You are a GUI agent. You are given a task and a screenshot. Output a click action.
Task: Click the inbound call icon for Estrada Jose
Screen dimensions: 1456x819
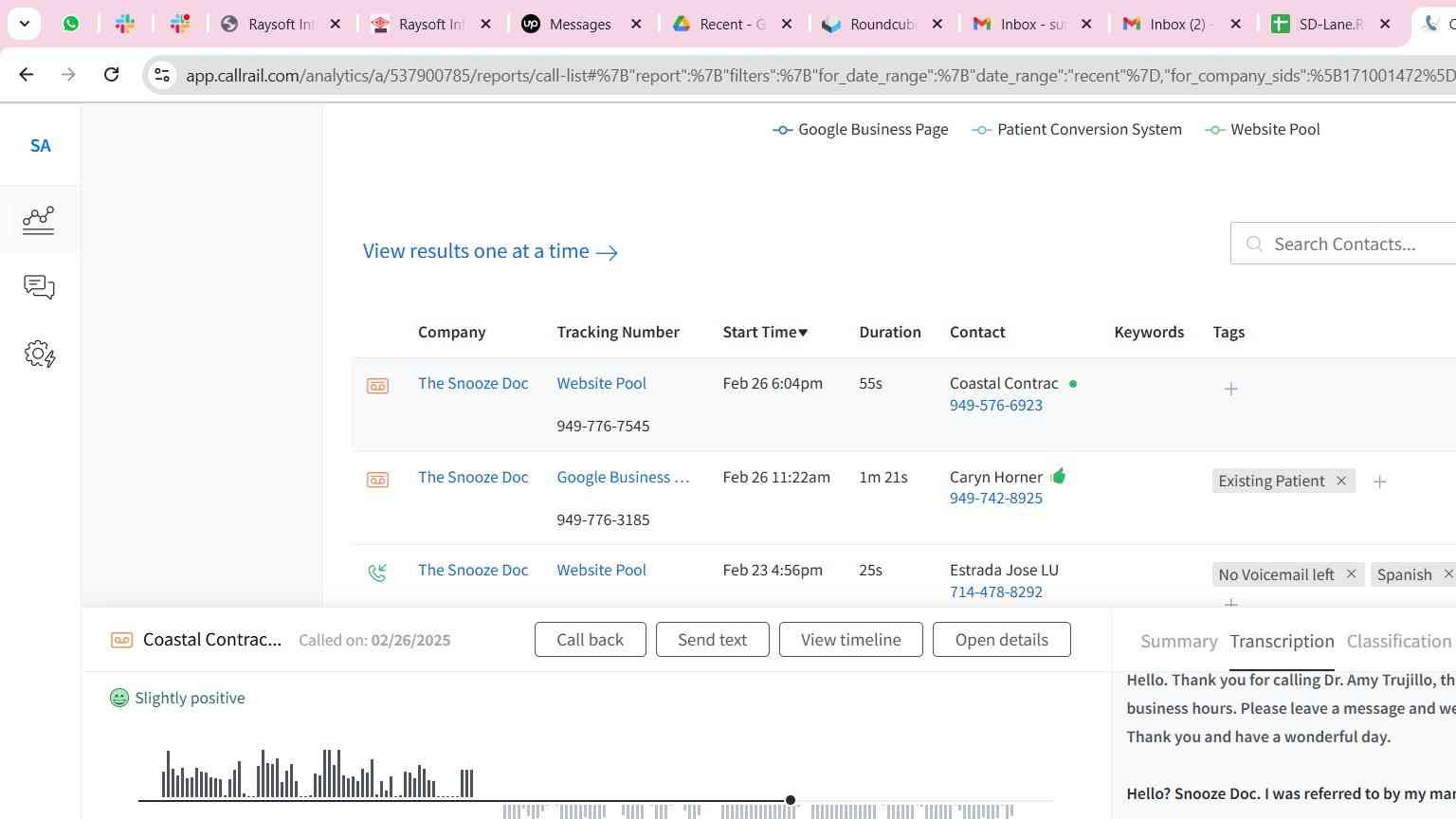point(377,573)
